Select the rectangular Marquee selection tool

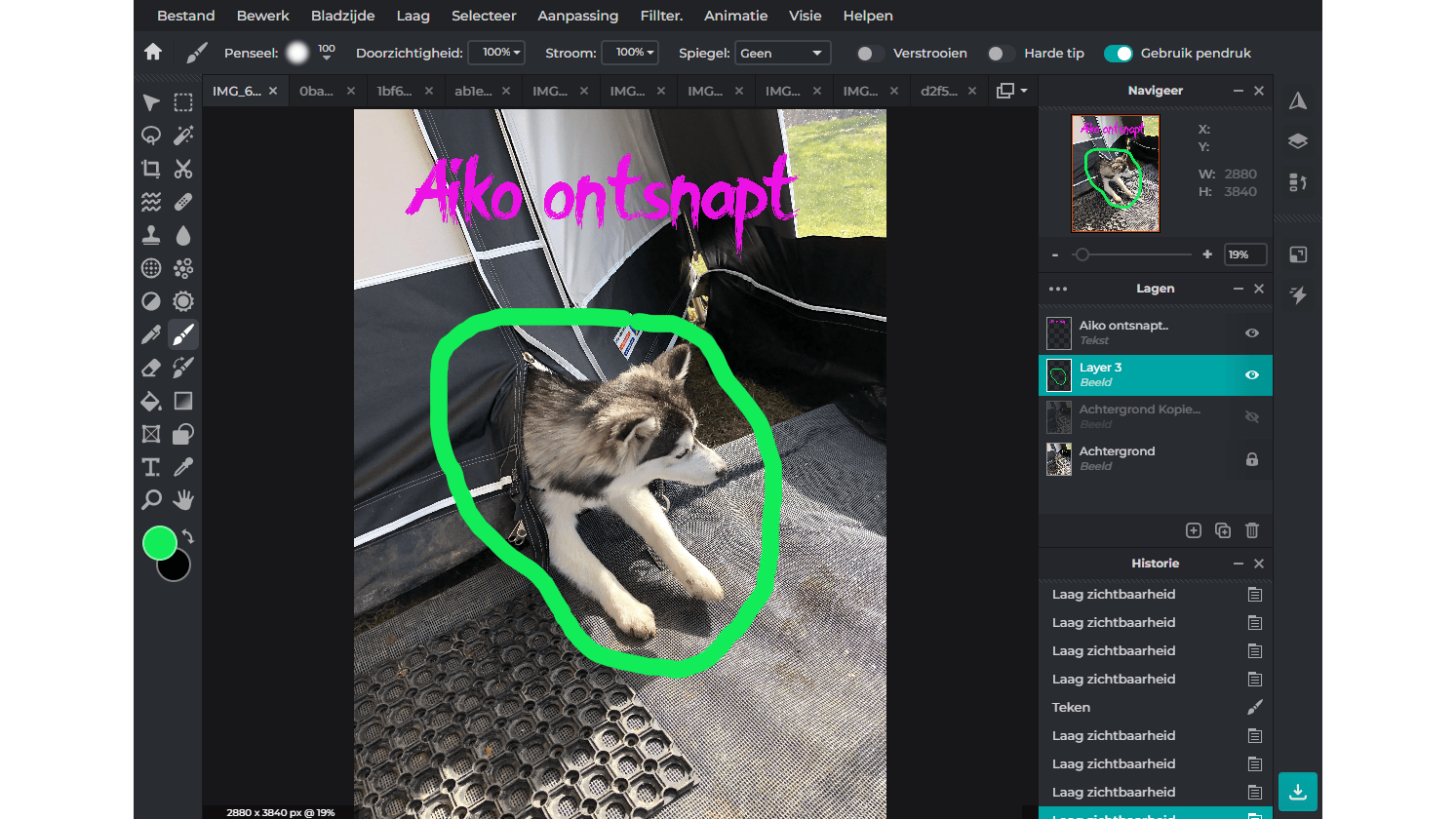pyautogui.click(x=183, y=102)
